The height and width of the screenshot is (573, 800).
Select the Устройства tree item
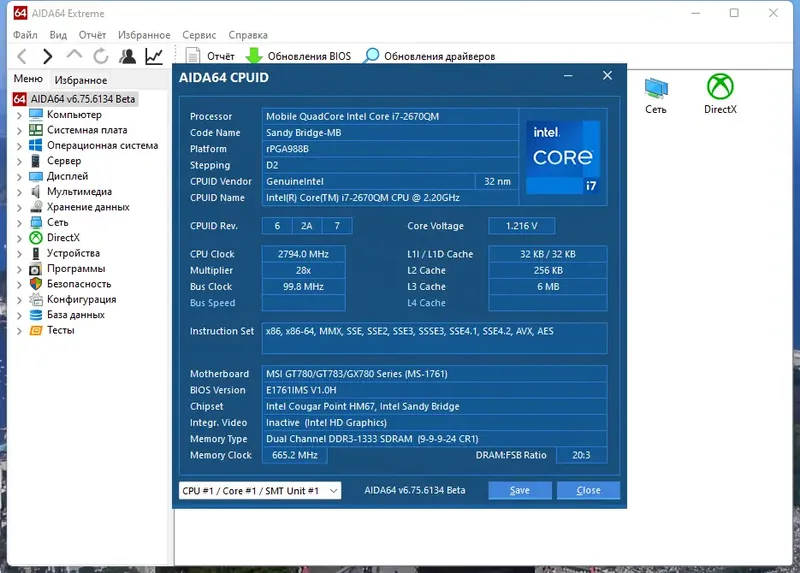pos(73,253)
